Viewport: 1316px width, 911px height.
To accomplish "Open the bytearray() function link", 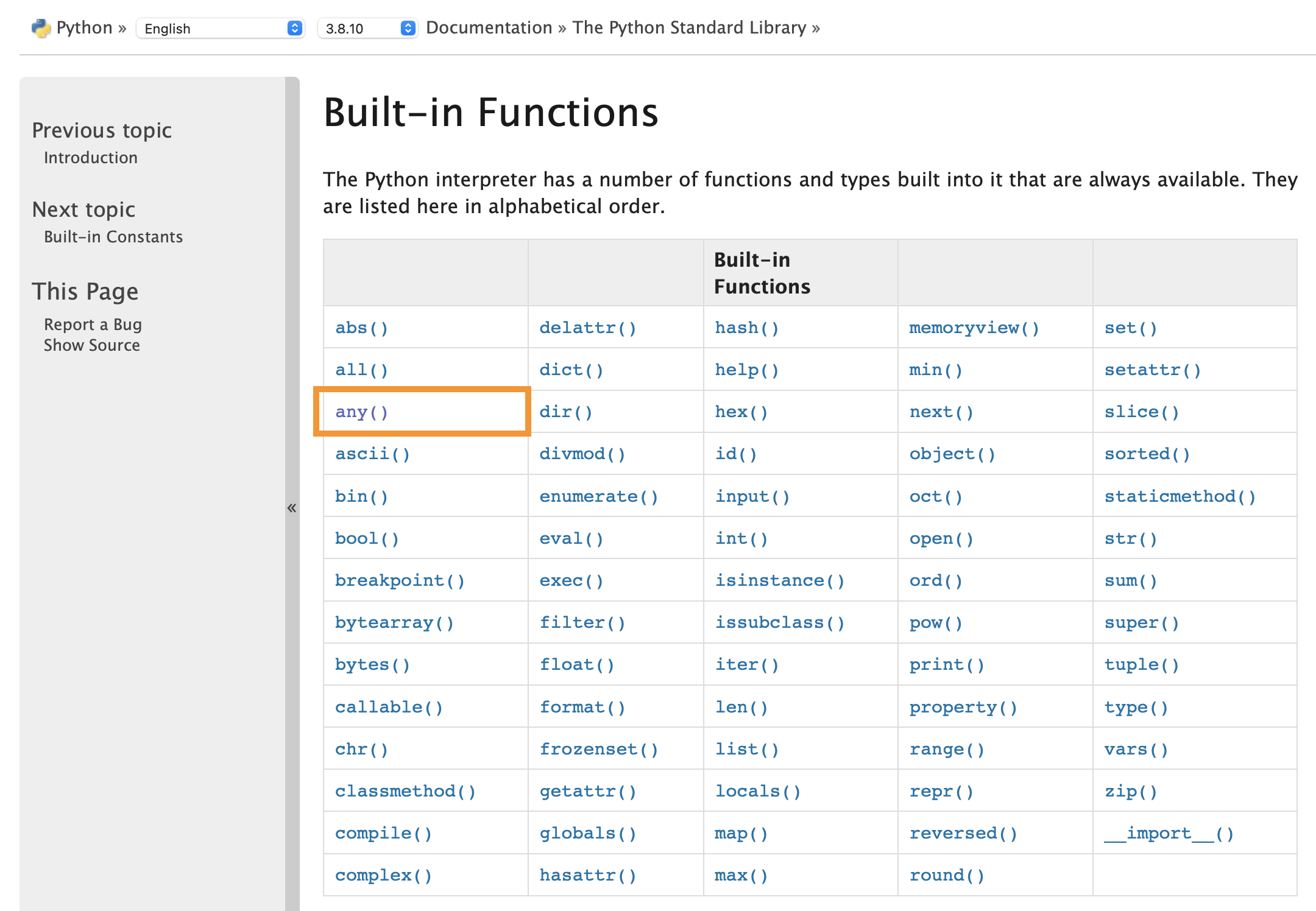I will pos(394,622).
